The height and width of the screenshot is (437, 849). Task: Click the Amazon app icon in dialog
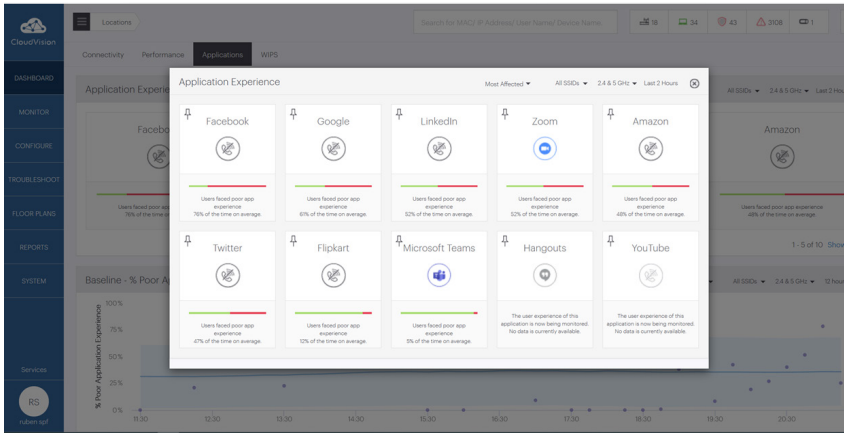(x=650, y=148)
